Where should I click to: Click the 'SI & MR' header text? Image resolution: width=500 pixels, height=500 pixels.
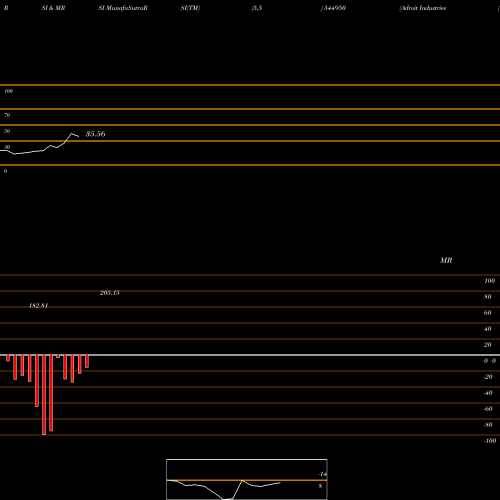coord(53,8)
